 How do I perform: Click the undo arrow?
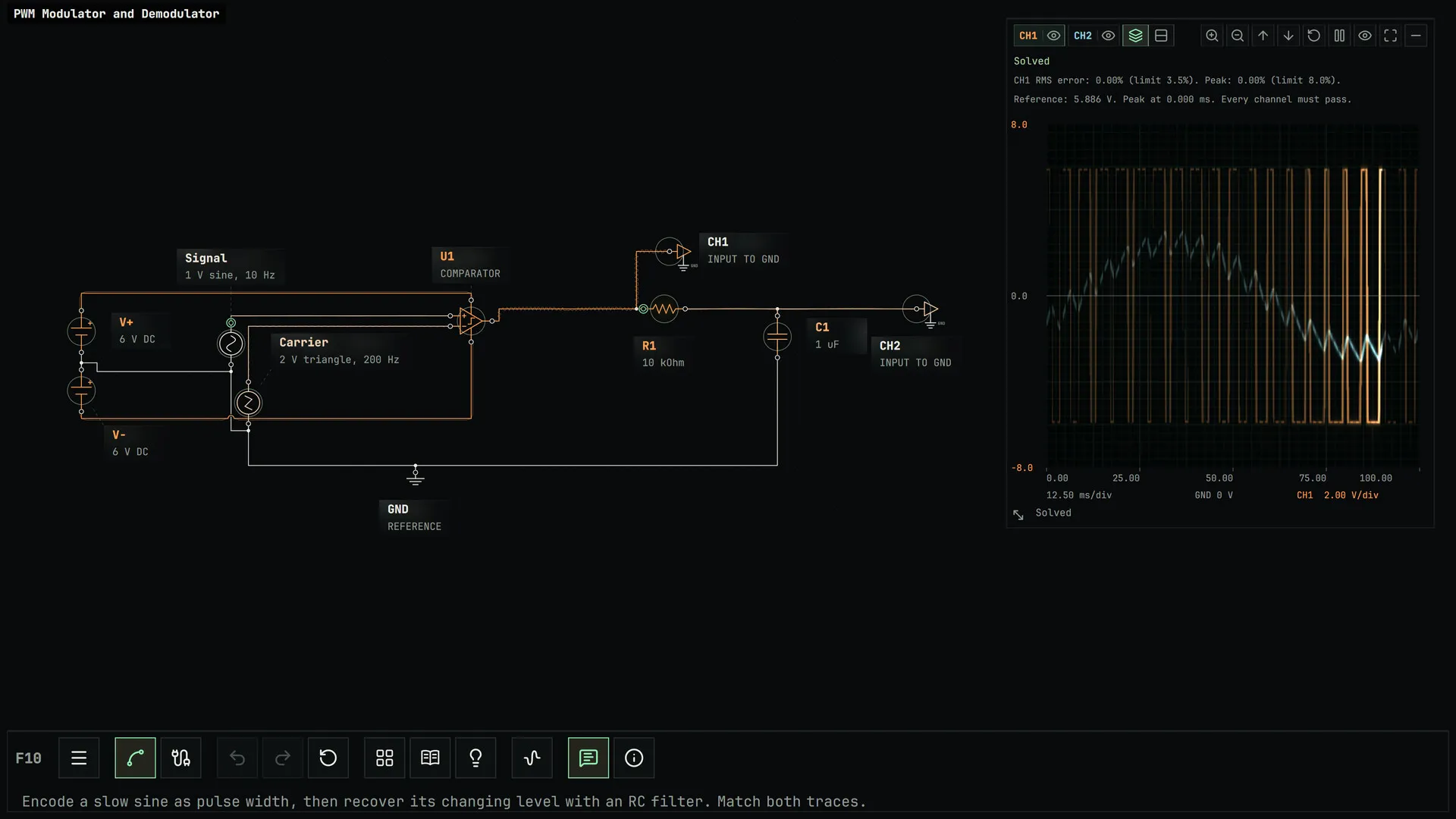click(237, 758)
